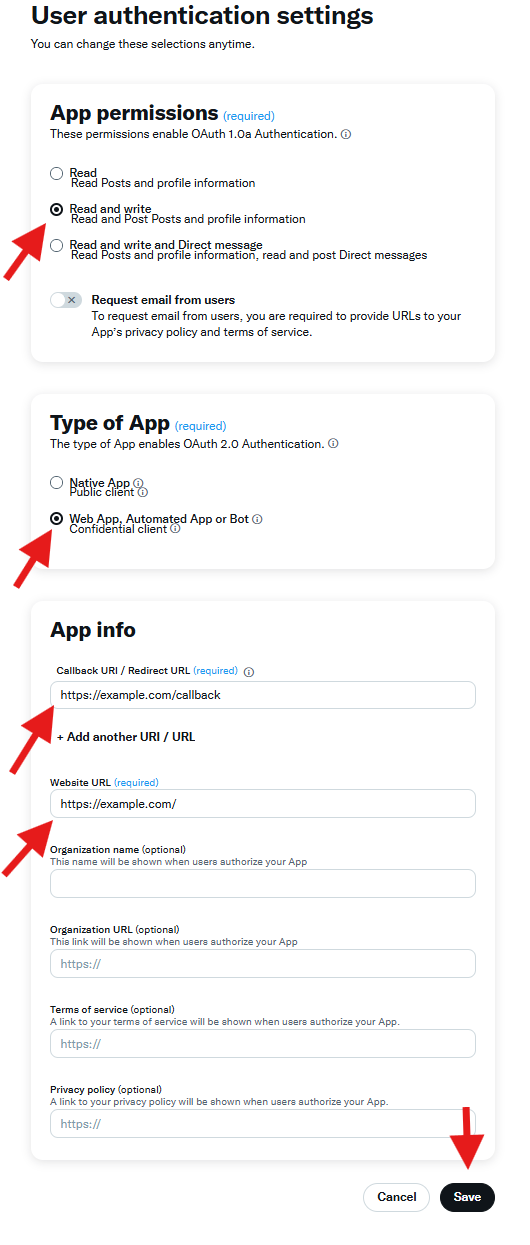Click info icon beside Callback URI / Redirect URL

(x=249, y=672)
